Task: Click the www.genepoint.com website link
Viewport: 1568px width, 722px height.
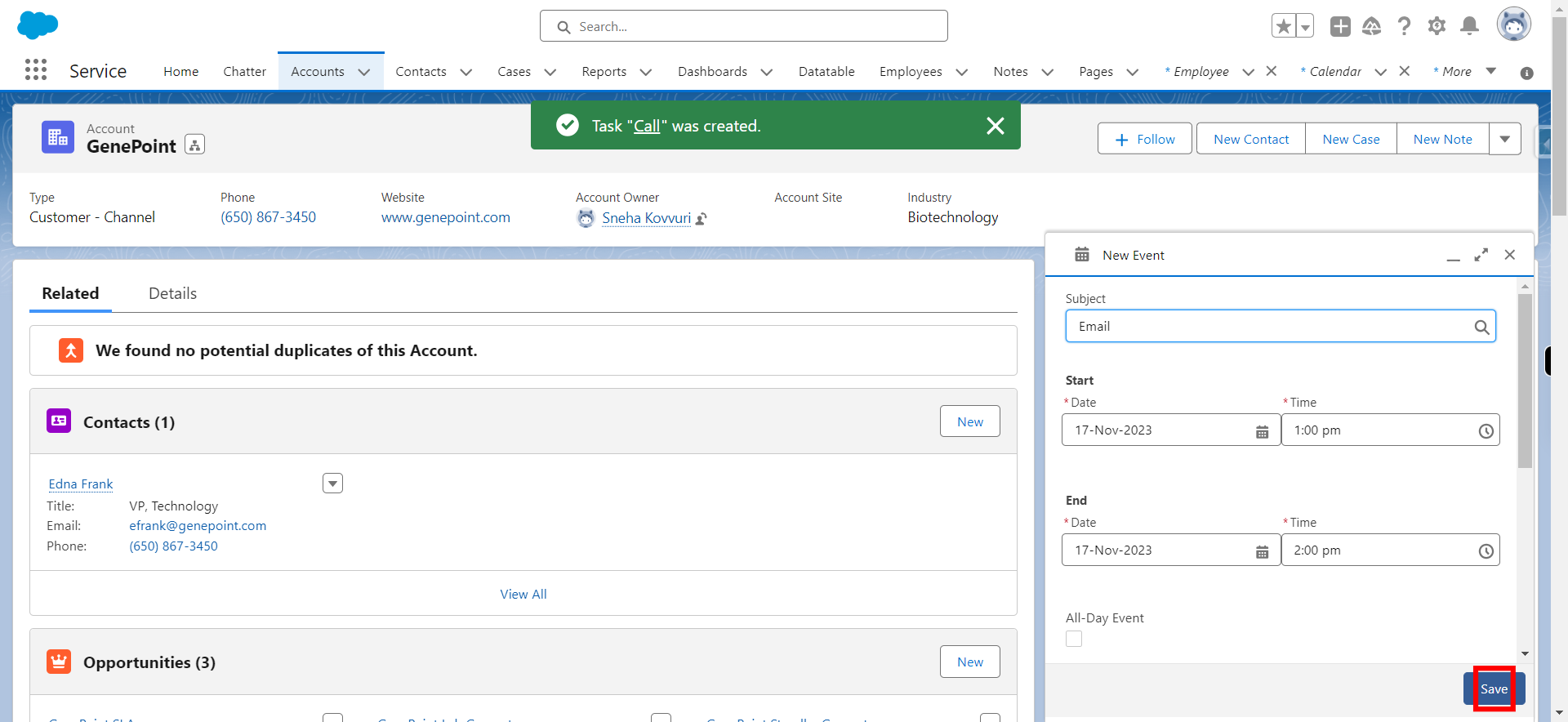Action: [x=446, y=217]
